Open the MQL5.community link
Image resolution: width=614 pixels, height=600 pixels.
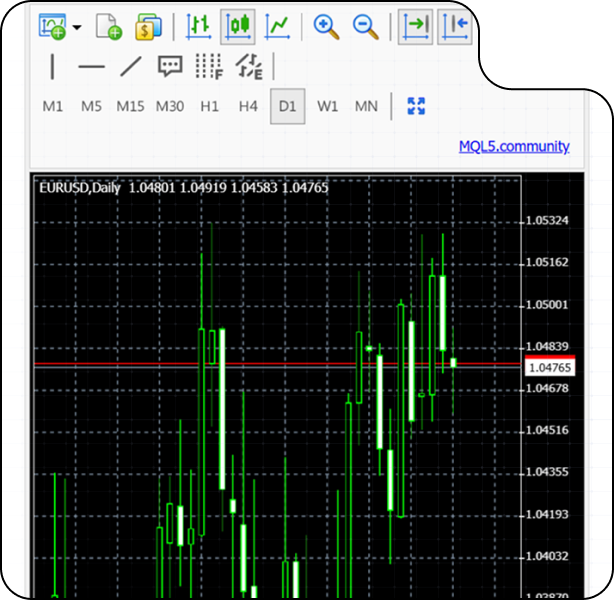[514, 146]
